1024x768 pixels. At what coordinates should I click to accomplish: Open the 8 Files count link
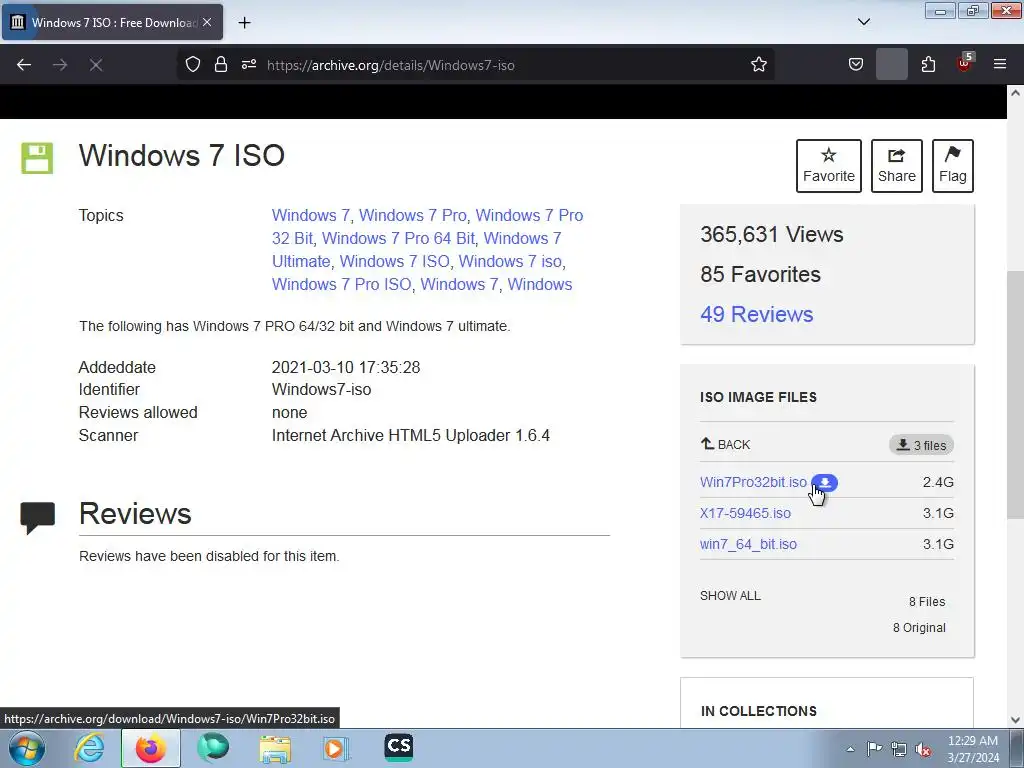(927, 601)
